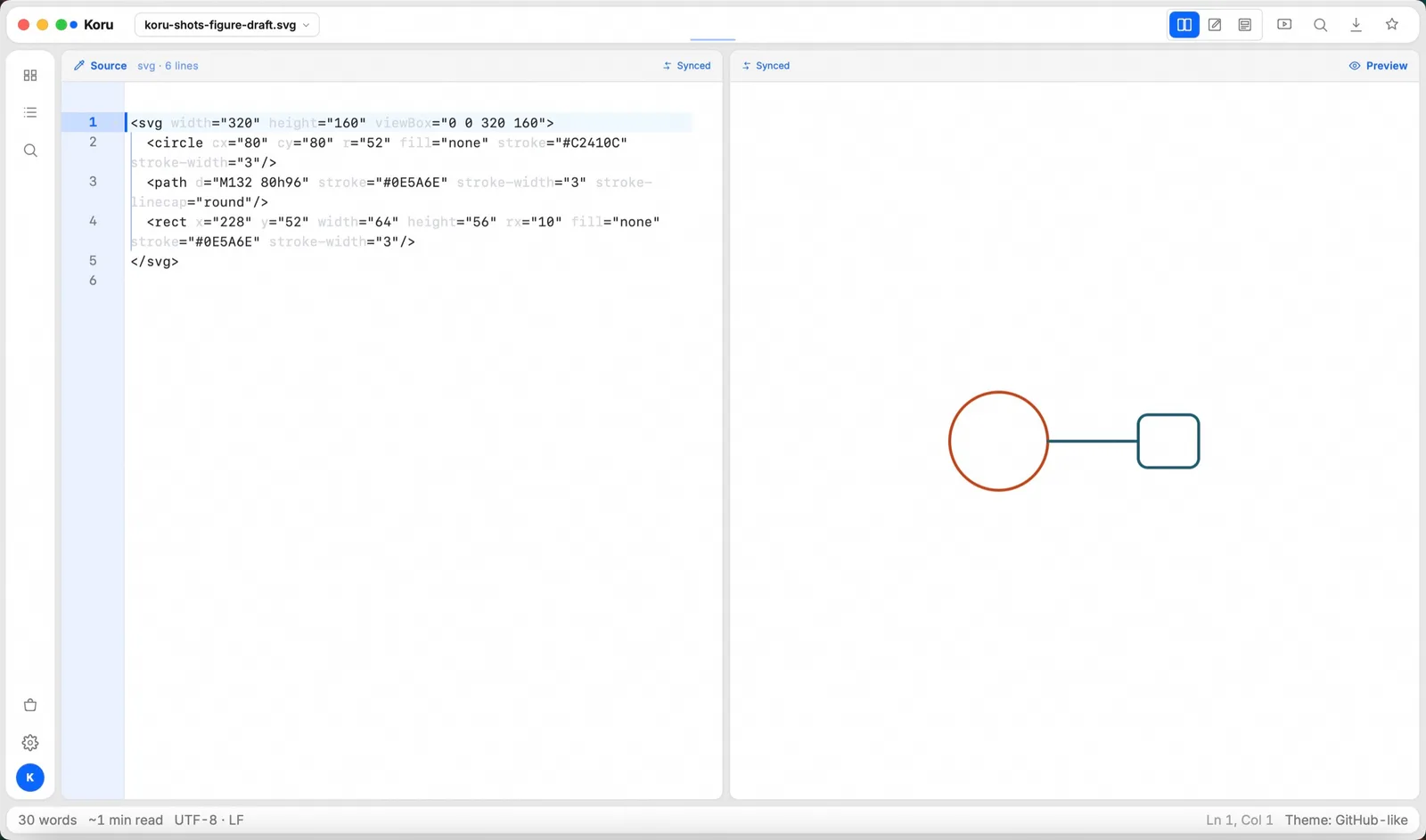Open settings gear in sidebar
1426x840 pixels.
click(x=30, y=743)
